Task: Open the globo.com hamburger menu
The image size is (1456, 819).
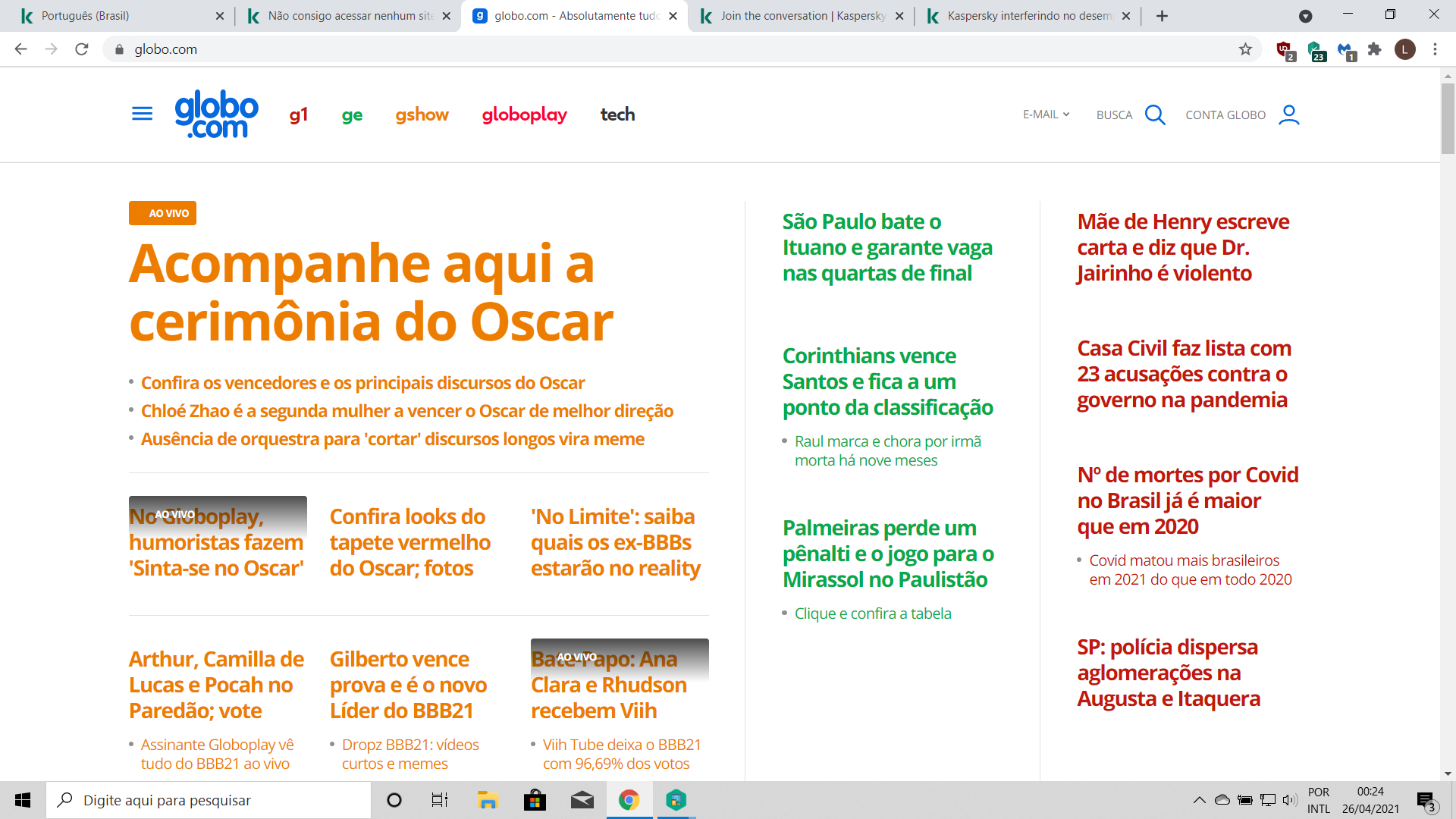Action: click(142, 114)
